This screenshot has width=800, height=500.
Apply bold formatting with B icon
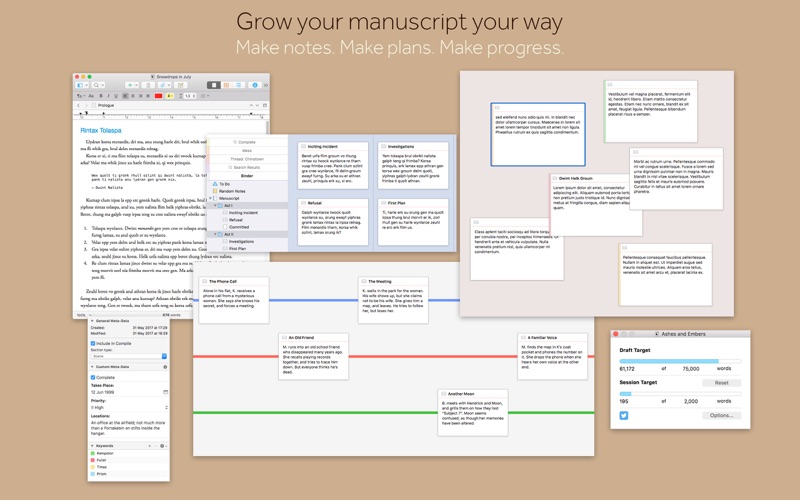click(100, 96)
